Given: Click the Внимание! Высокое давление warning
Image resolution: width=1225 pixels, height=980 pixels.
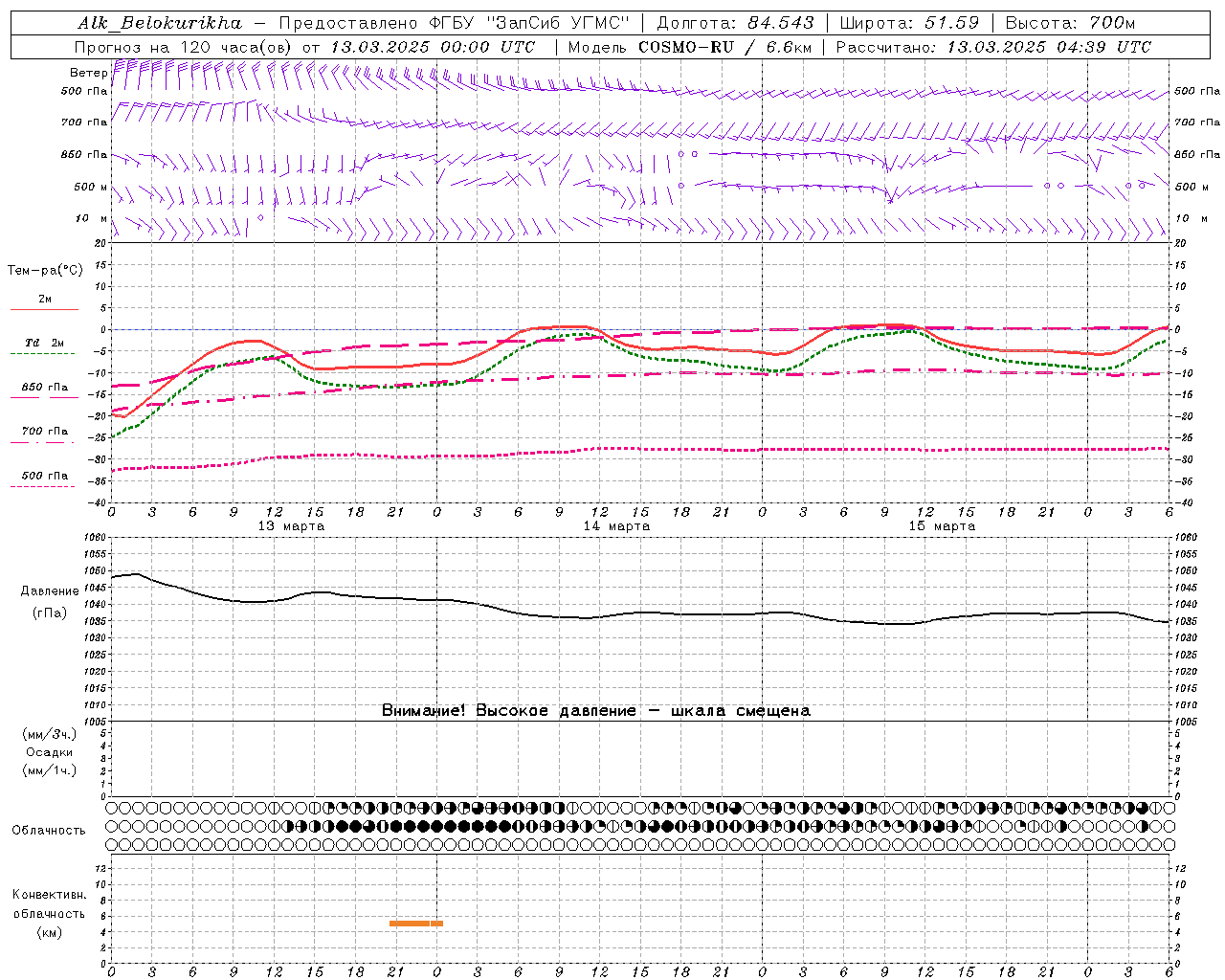Looking at the screenshot, I should 596,711.
